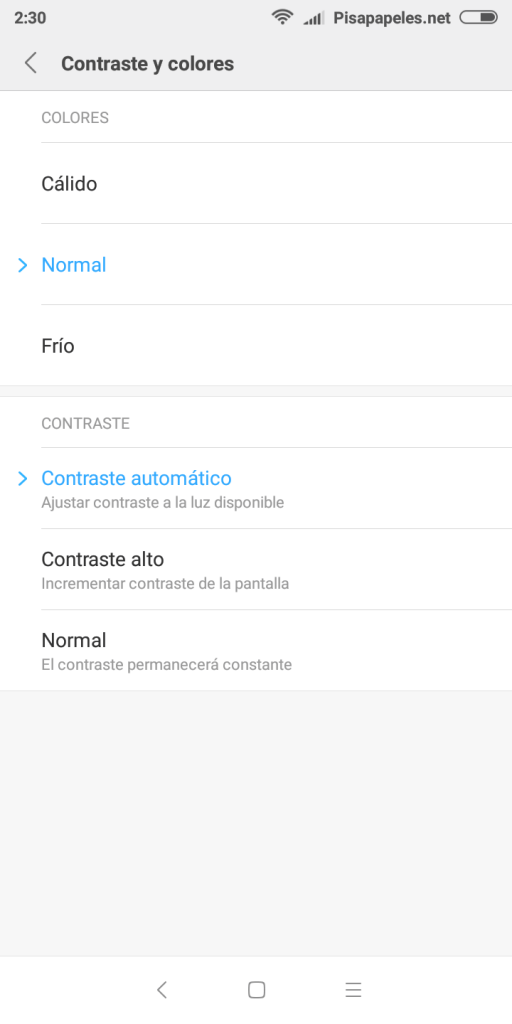Tap the CONTRASTE section header
512x1024 pixels.
point(86,423)
